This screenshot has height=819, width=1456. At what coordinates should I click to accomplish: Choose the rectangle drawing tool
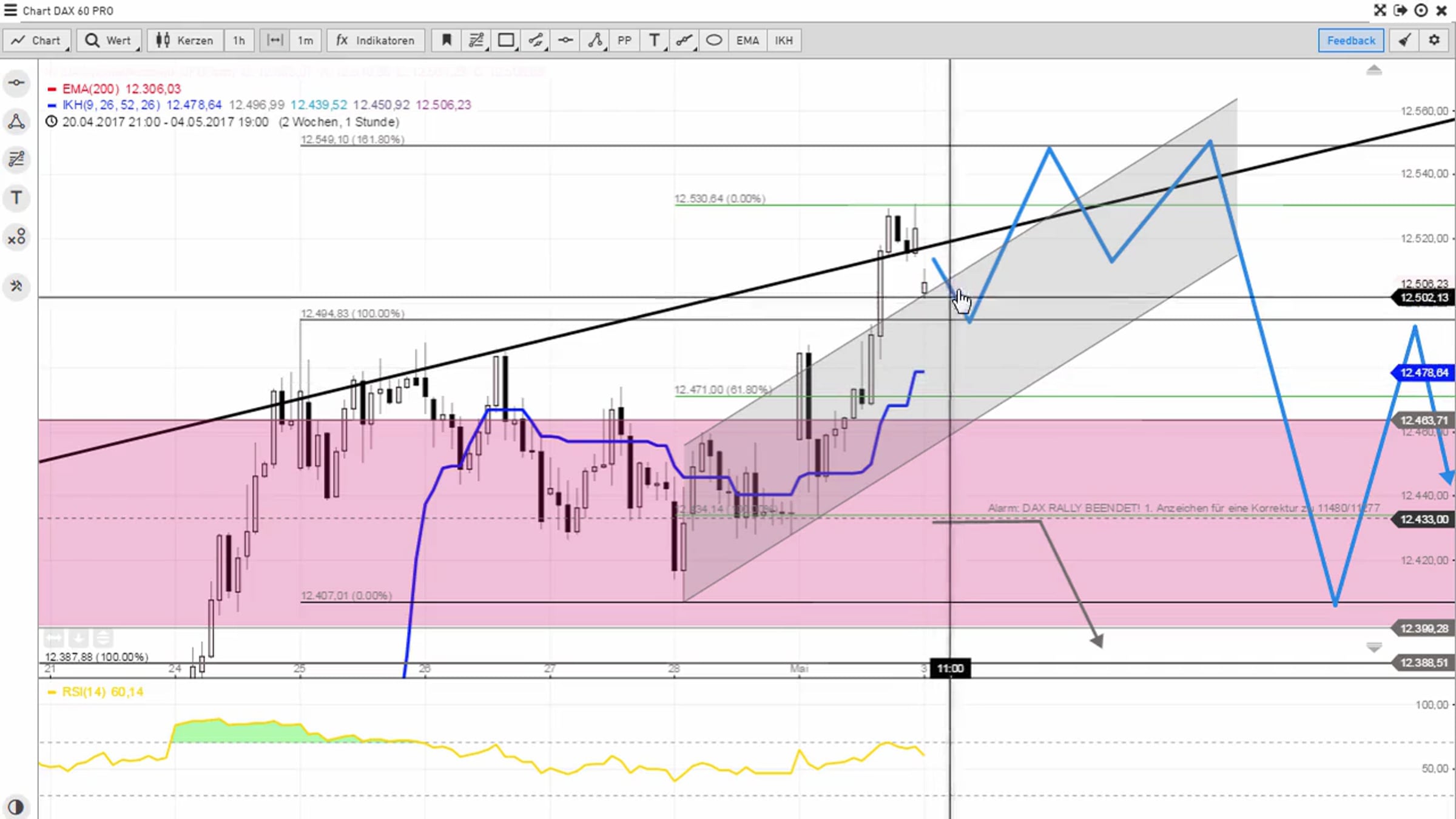click(x=506, y=41)
